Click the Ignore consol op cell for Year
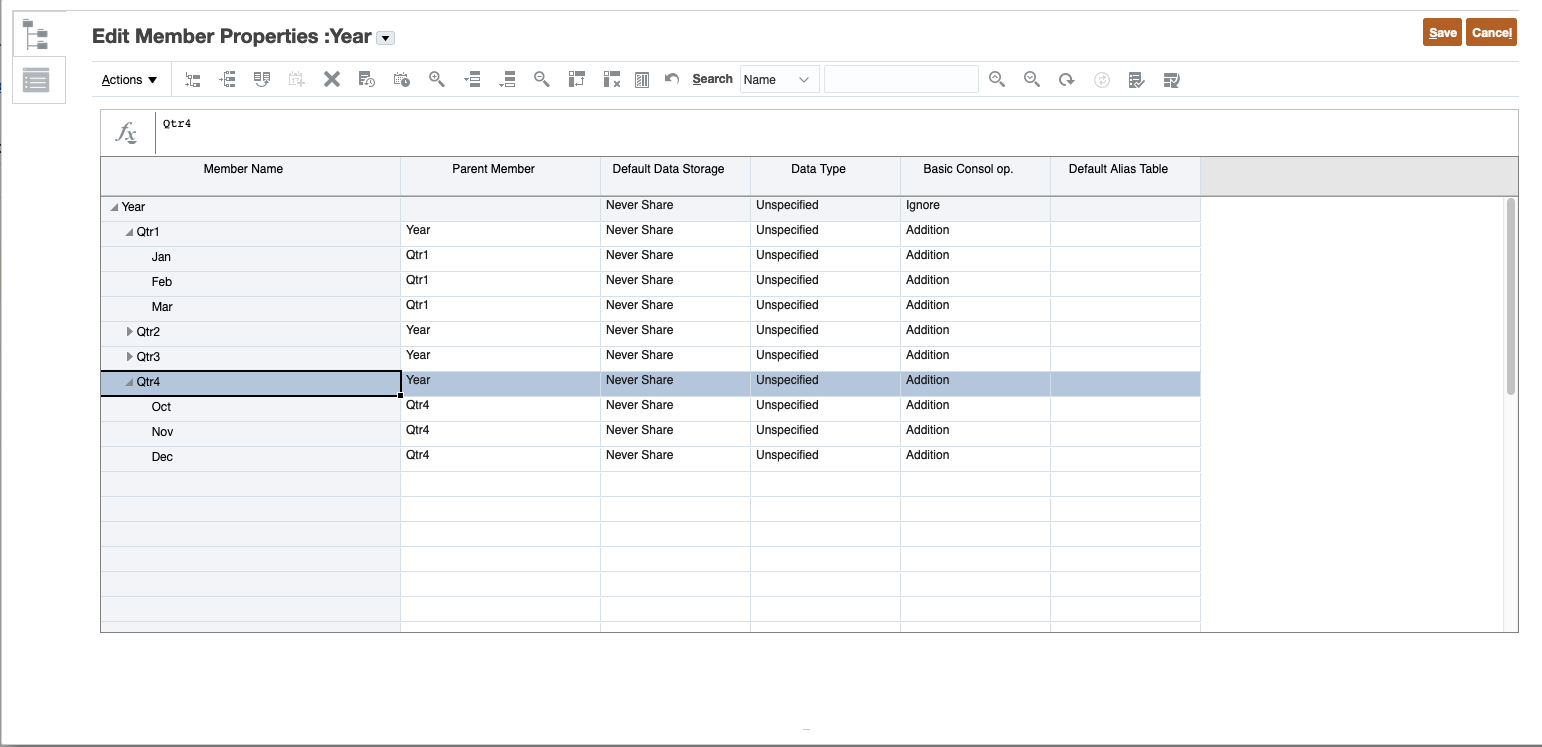 (x=975, y=207)
